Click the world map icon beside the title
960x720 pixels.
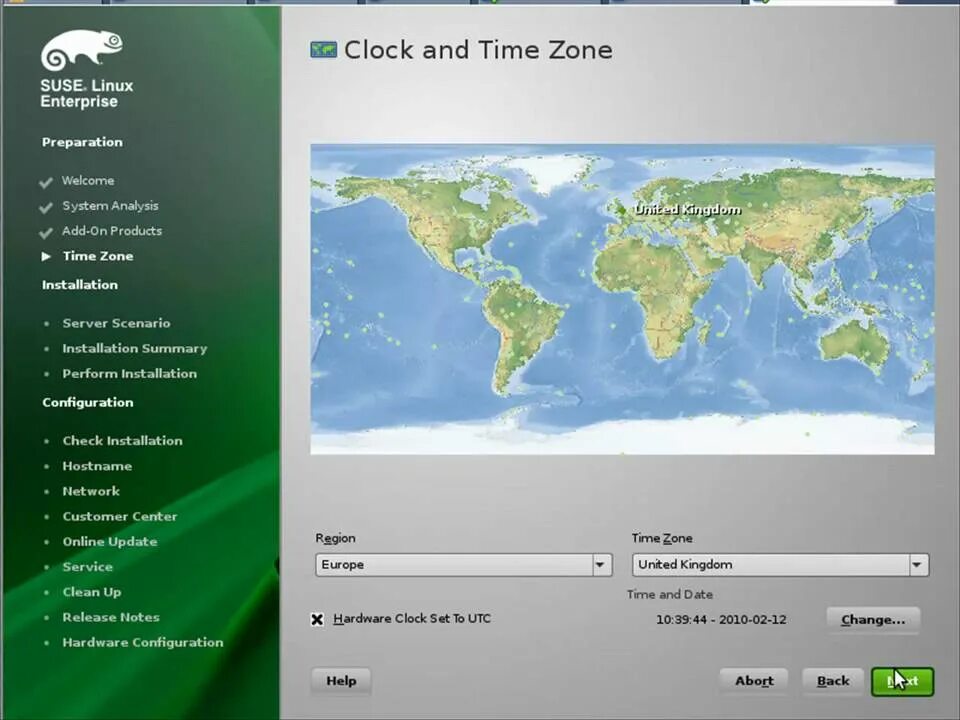pos(323,50)
